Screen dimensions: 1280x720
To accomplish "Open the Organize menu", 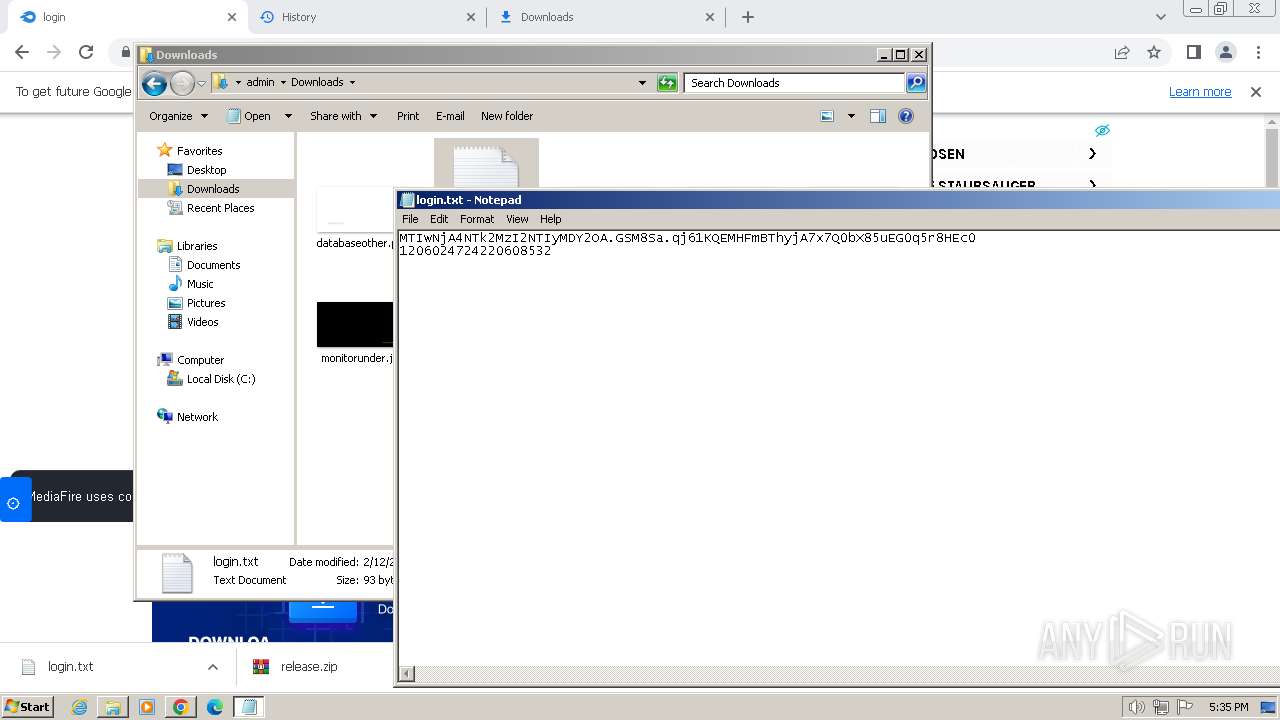I will (x=178, y=116).
